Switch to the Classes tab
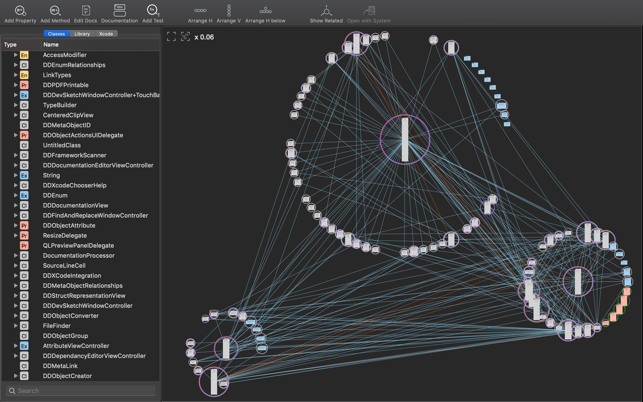643x402 pixels. (x=57, y=34)
